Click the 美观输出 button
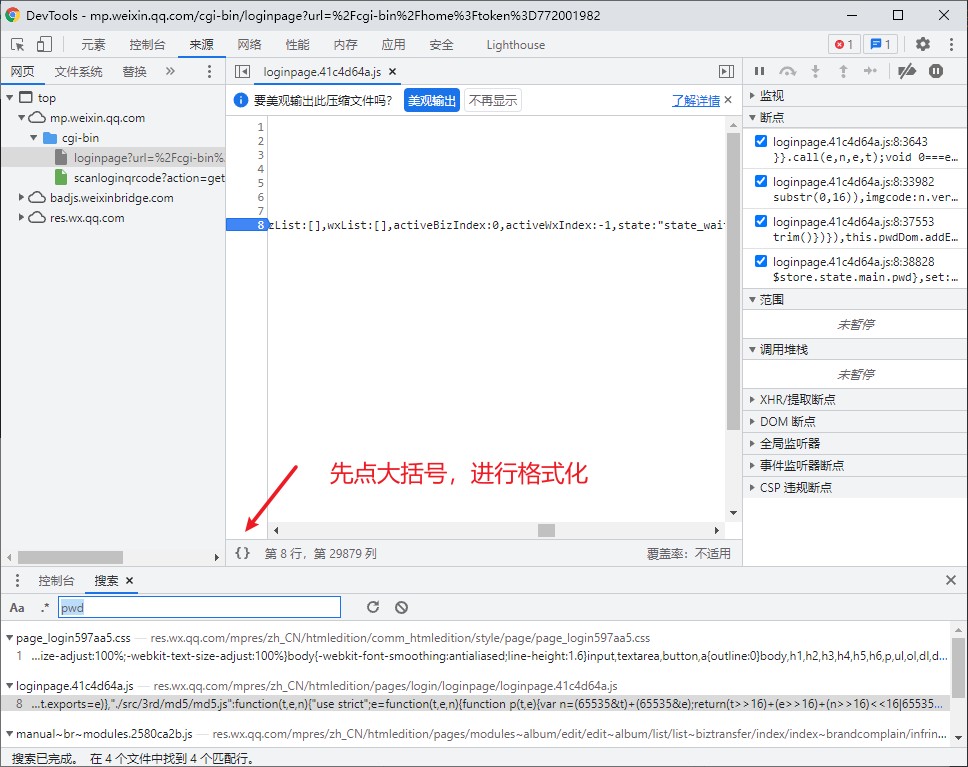 [431, 100]
